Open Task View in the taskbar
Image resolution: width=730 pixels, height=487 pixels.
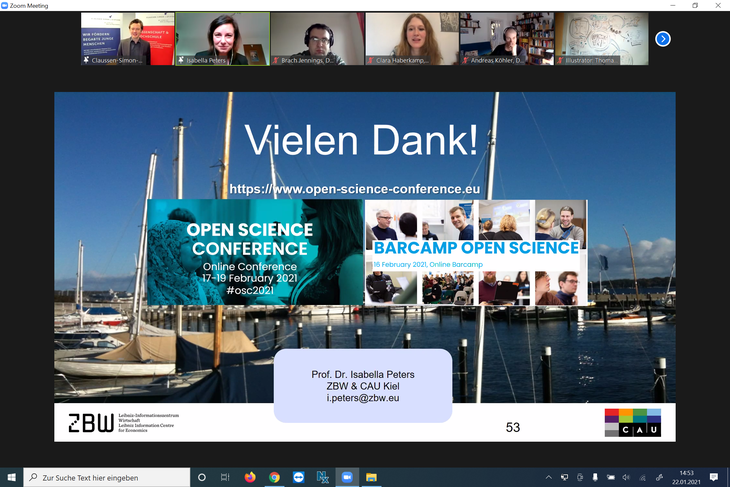[x=225, y=477]
